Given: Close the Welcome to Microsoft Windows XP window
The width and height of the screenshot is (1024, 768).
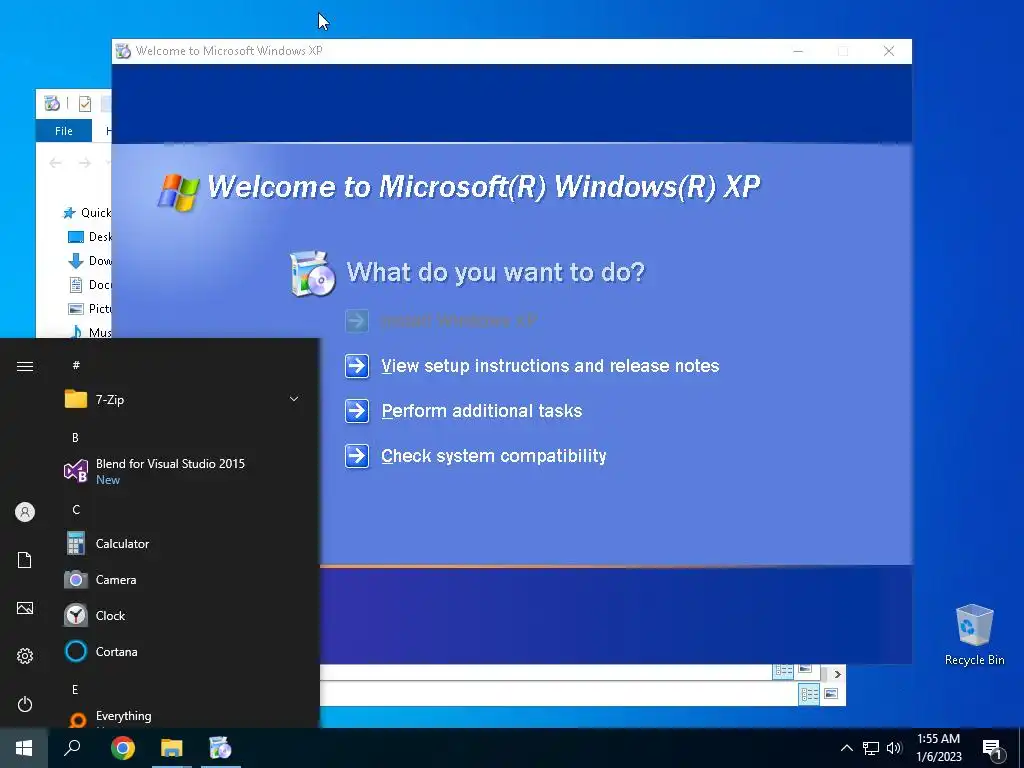Looking at the screenshot, I should point(889,51).
